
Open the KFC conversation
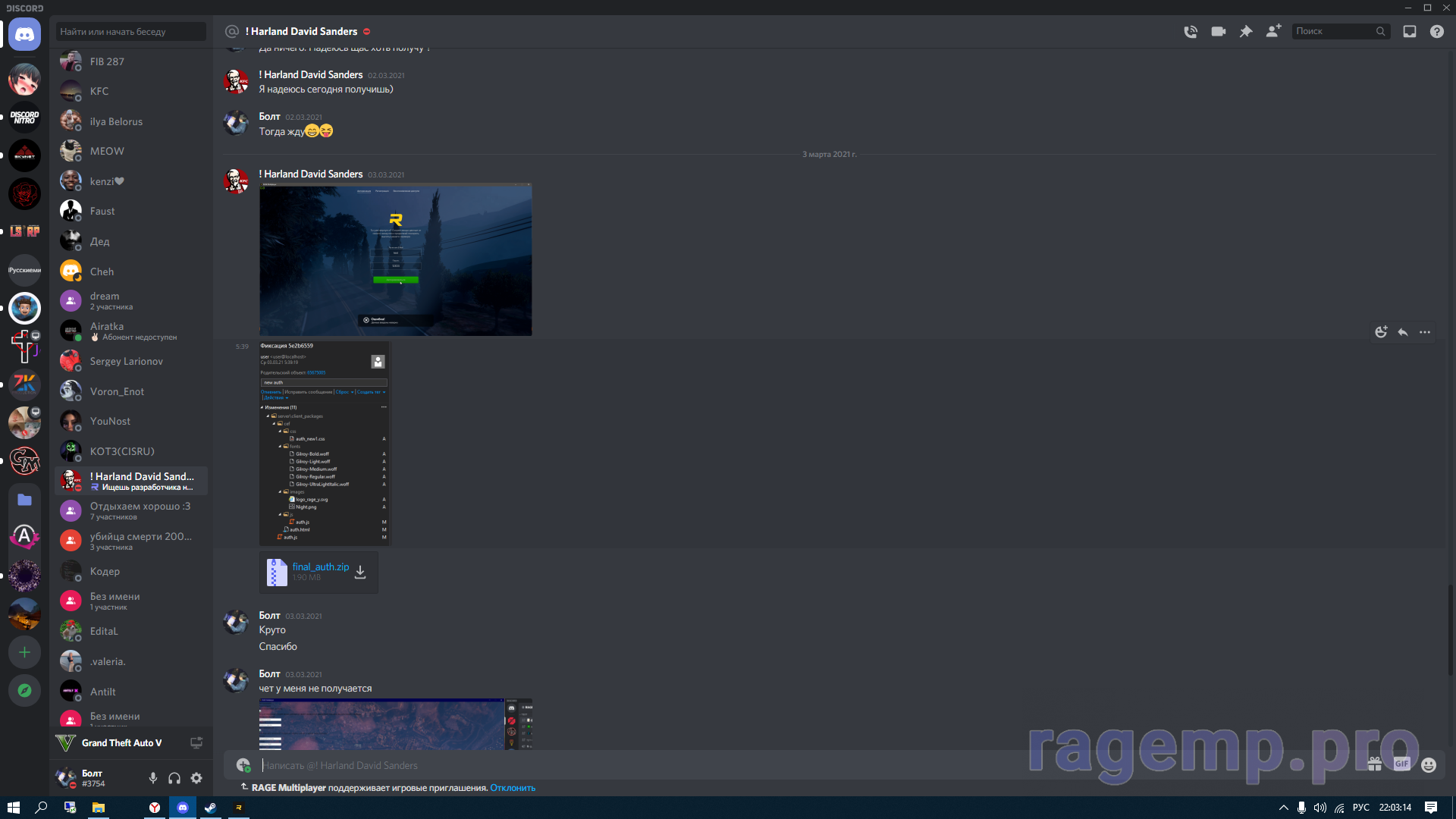pyautogui.click(x=131, y=91)
